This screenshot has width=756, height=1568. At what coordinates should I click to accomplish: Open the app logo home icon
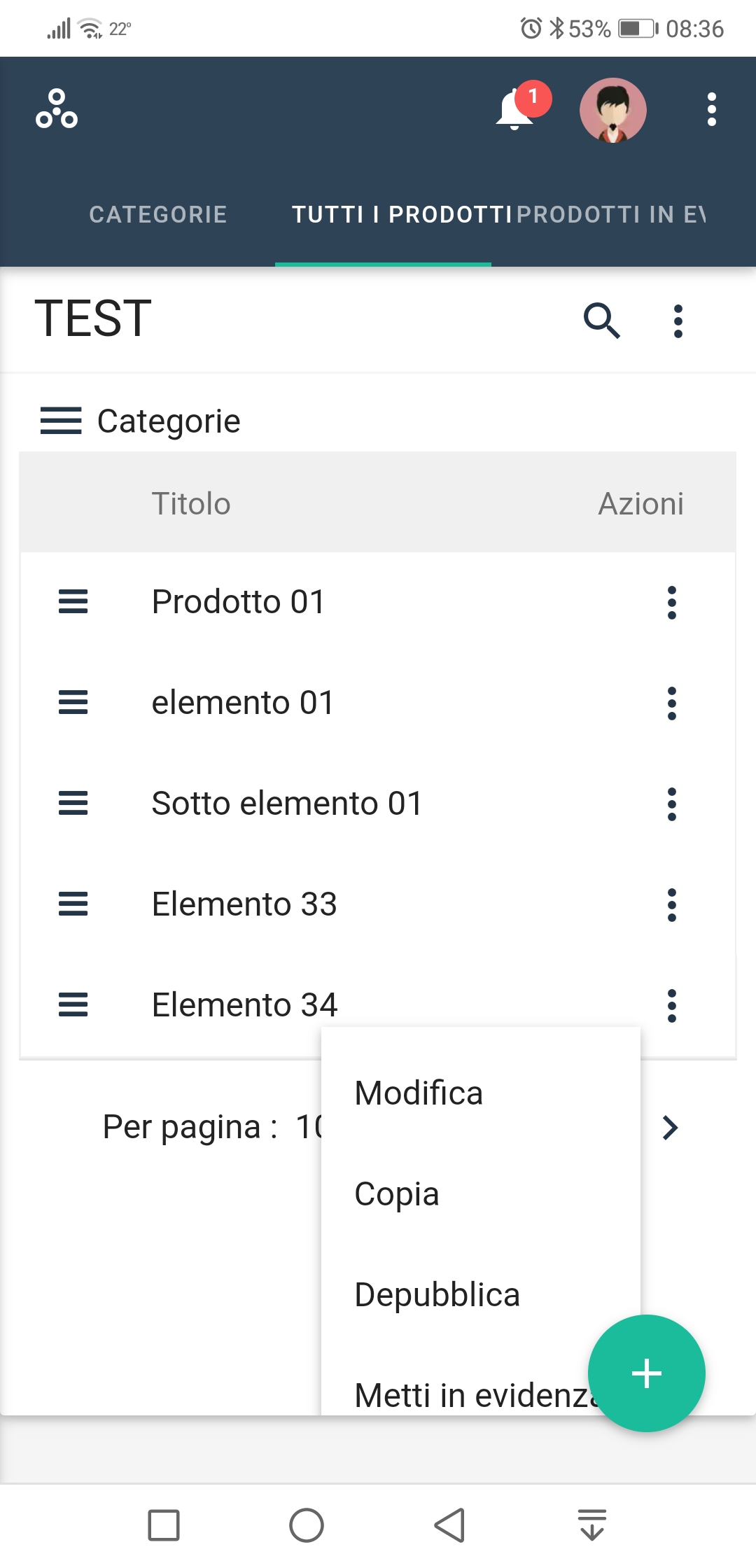pyautogui.click(x=57, y=109)
